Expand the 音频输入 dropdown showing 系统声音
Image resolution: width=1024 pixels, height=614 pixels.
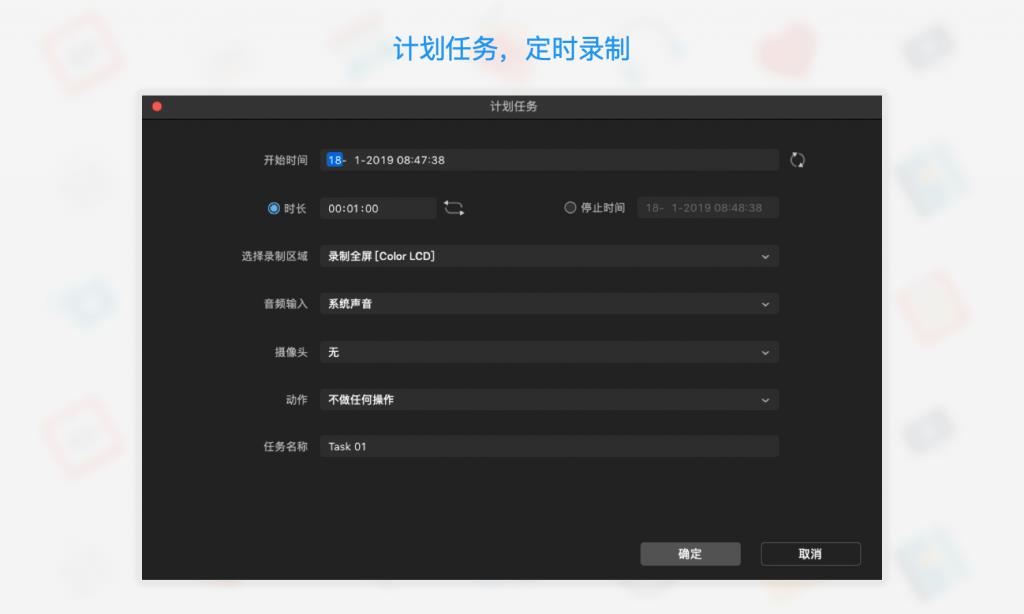pos(548,304)
